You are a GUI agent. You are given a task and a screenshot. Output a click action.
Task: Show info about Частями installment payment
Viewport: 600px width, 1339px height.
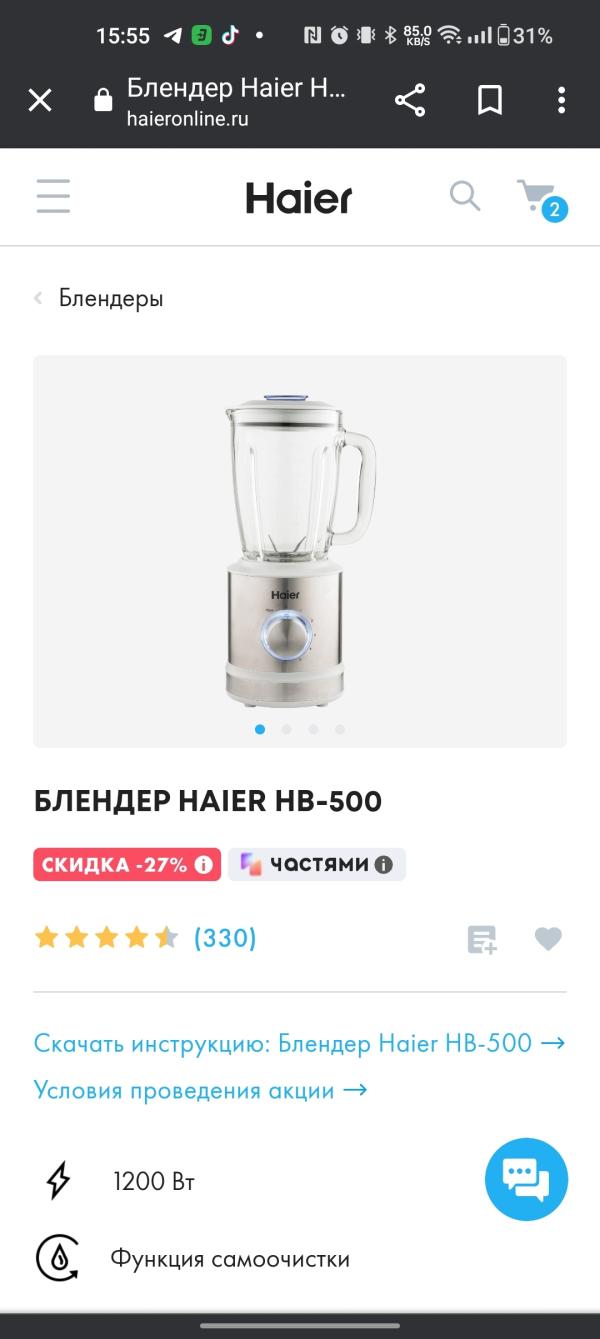(384, 865)
